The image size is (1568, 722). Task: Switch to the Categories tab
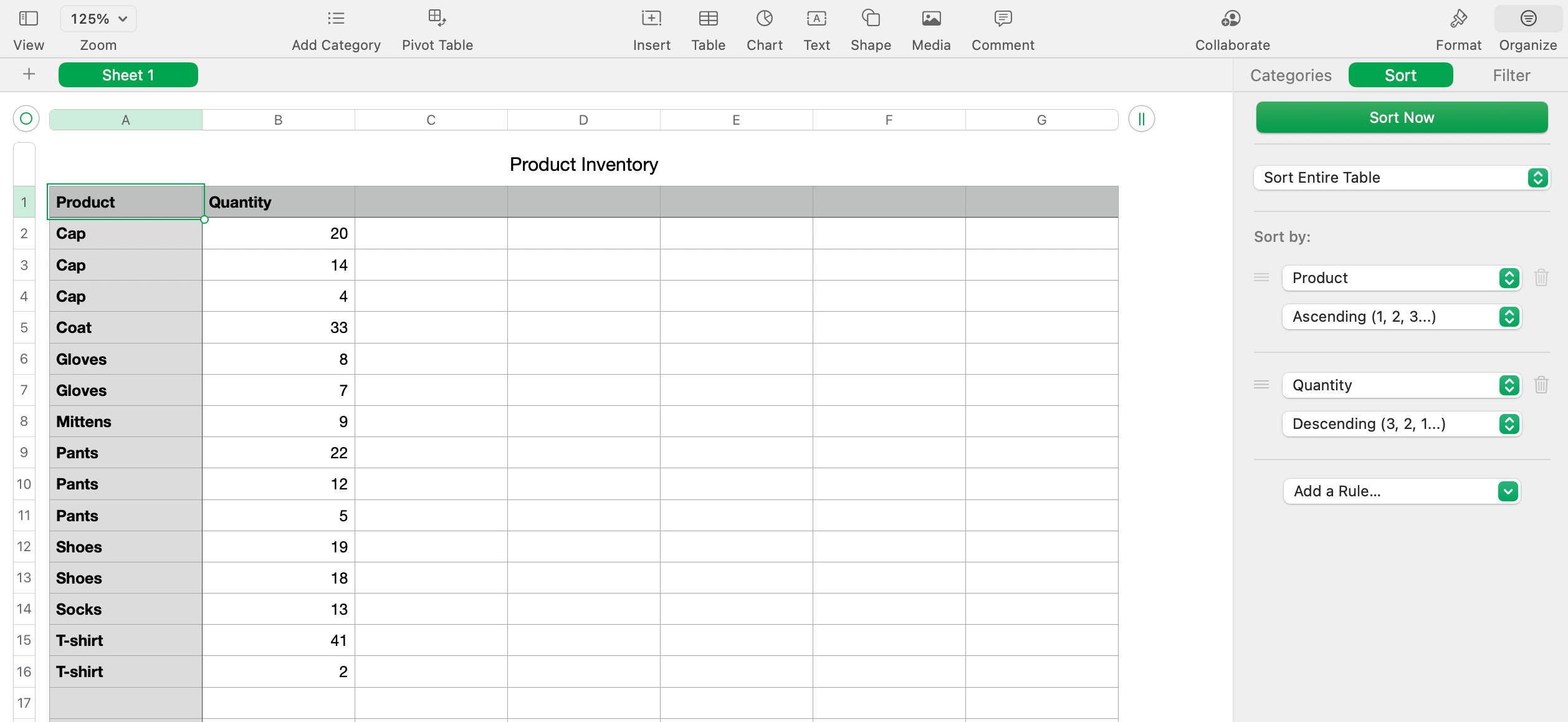[x=1291, y=75]
